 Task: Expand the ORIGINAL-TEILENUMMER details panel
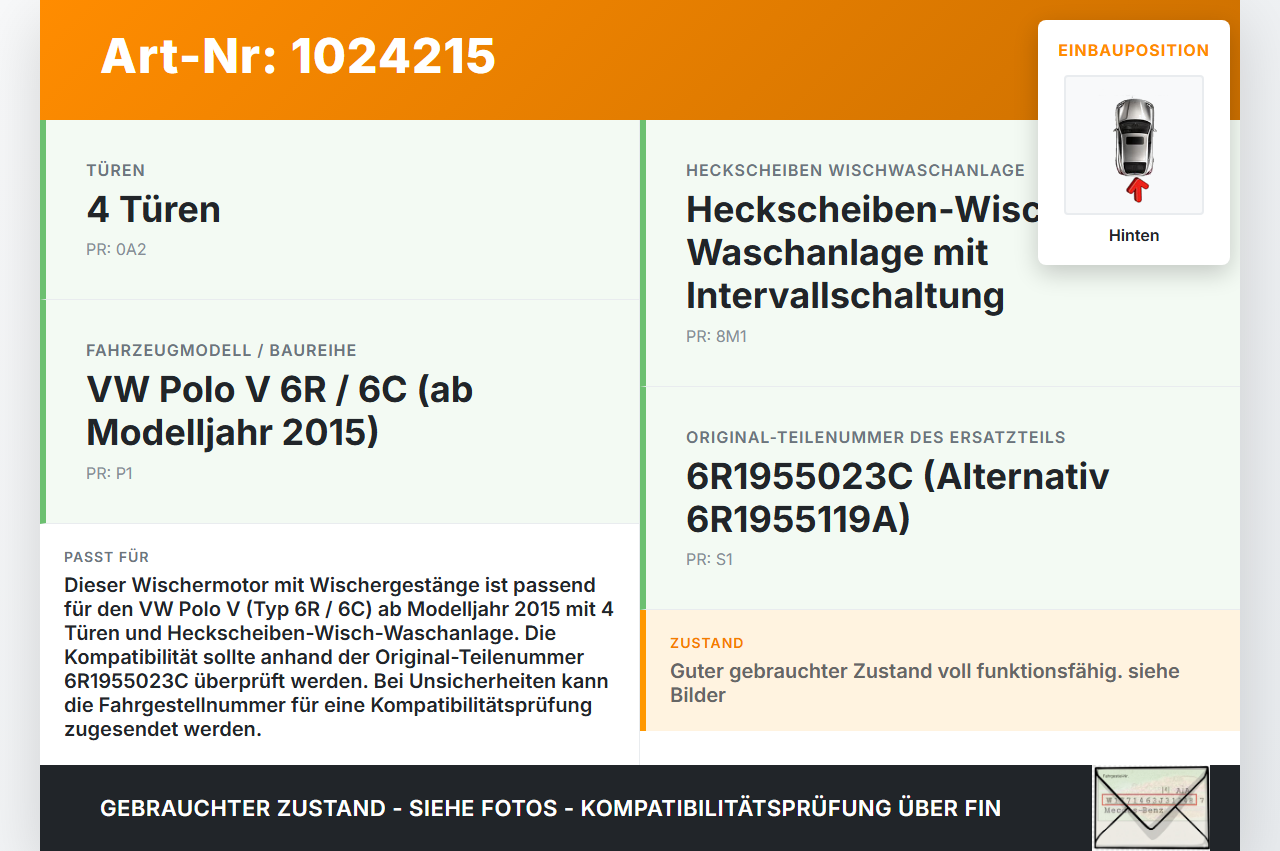tap(875, 437)
